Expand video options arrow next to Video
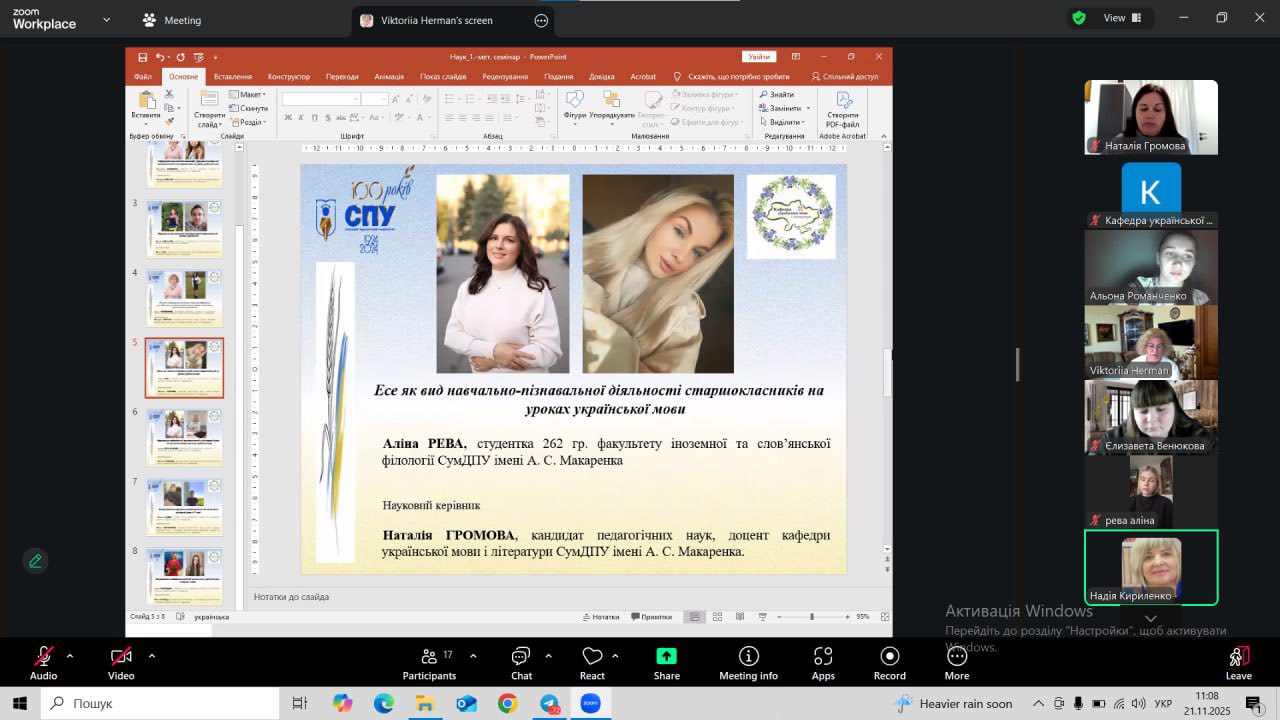This screenshot has height=720, width=1280. 152,656
